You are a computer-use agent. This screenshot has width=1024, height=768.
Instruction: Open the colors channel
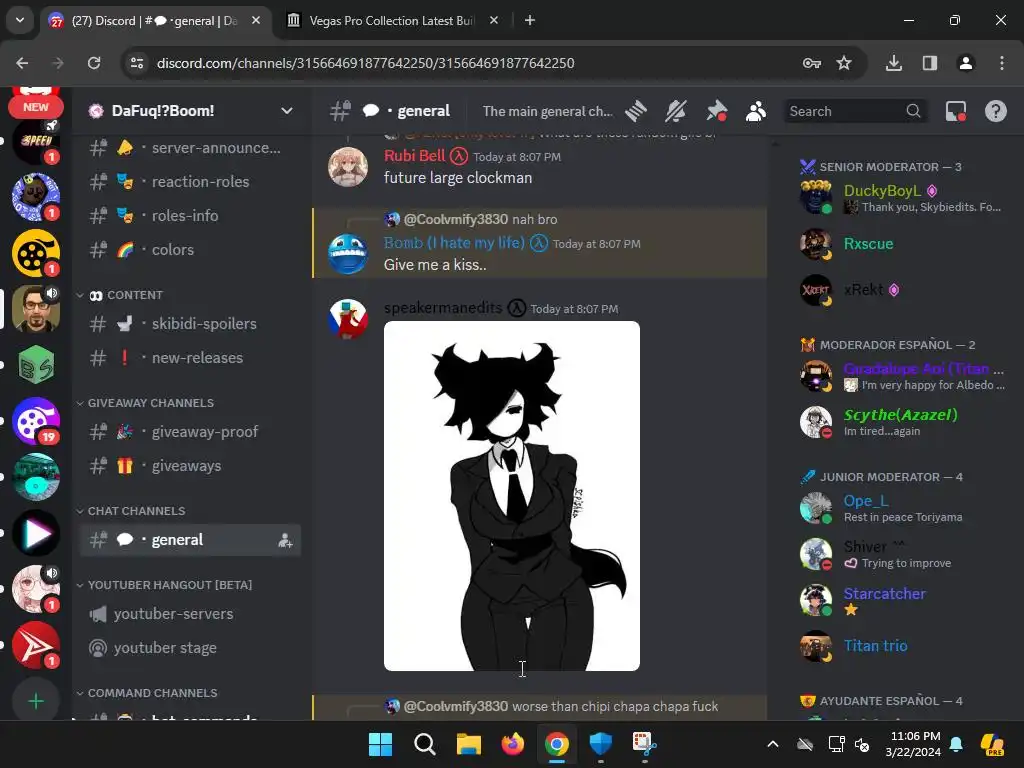190,249
